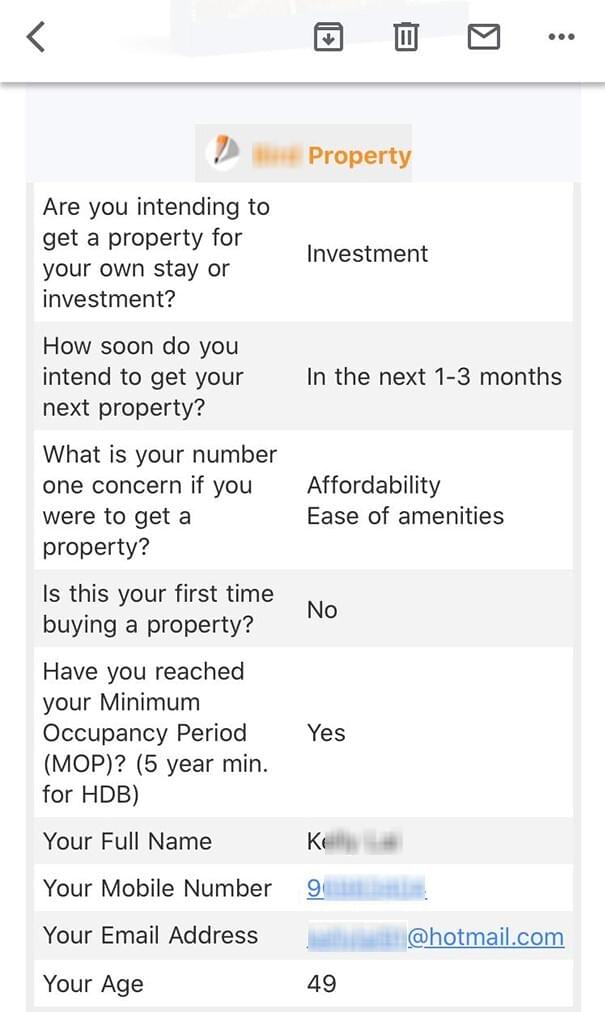Image resolution: width=605 pixels, height=1012 pixels.
Task: Click the pencil logo icon
Action: [225, 153]
